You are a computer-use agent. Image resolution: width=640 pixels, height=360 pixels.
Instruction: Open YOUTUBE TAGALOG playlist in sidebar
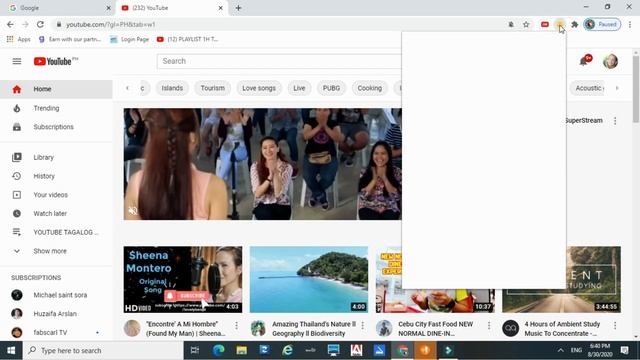[56, 232]
